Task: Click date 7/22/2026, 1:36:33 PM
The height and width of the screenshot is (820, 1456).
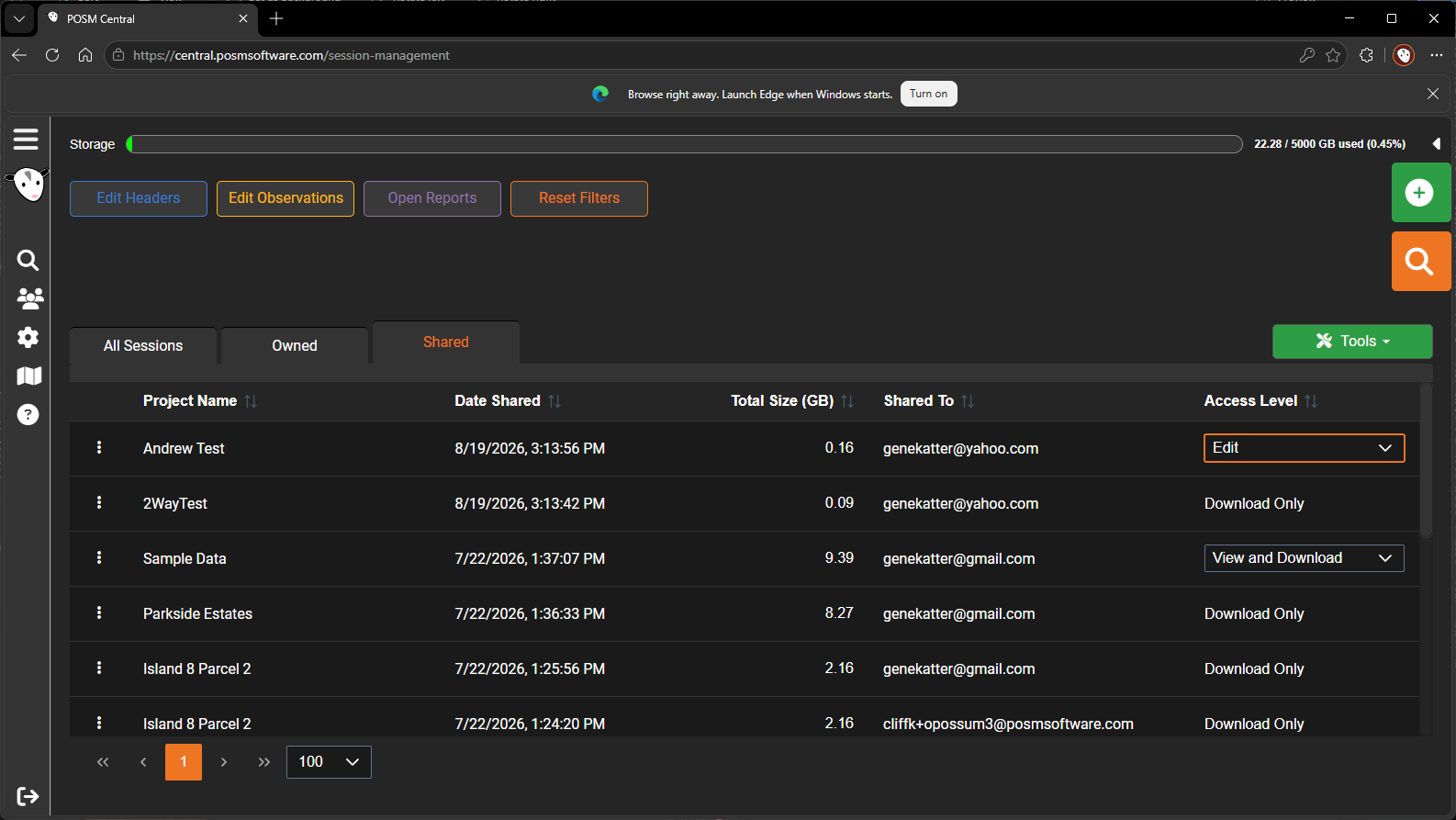Action: tap(530, 614)
